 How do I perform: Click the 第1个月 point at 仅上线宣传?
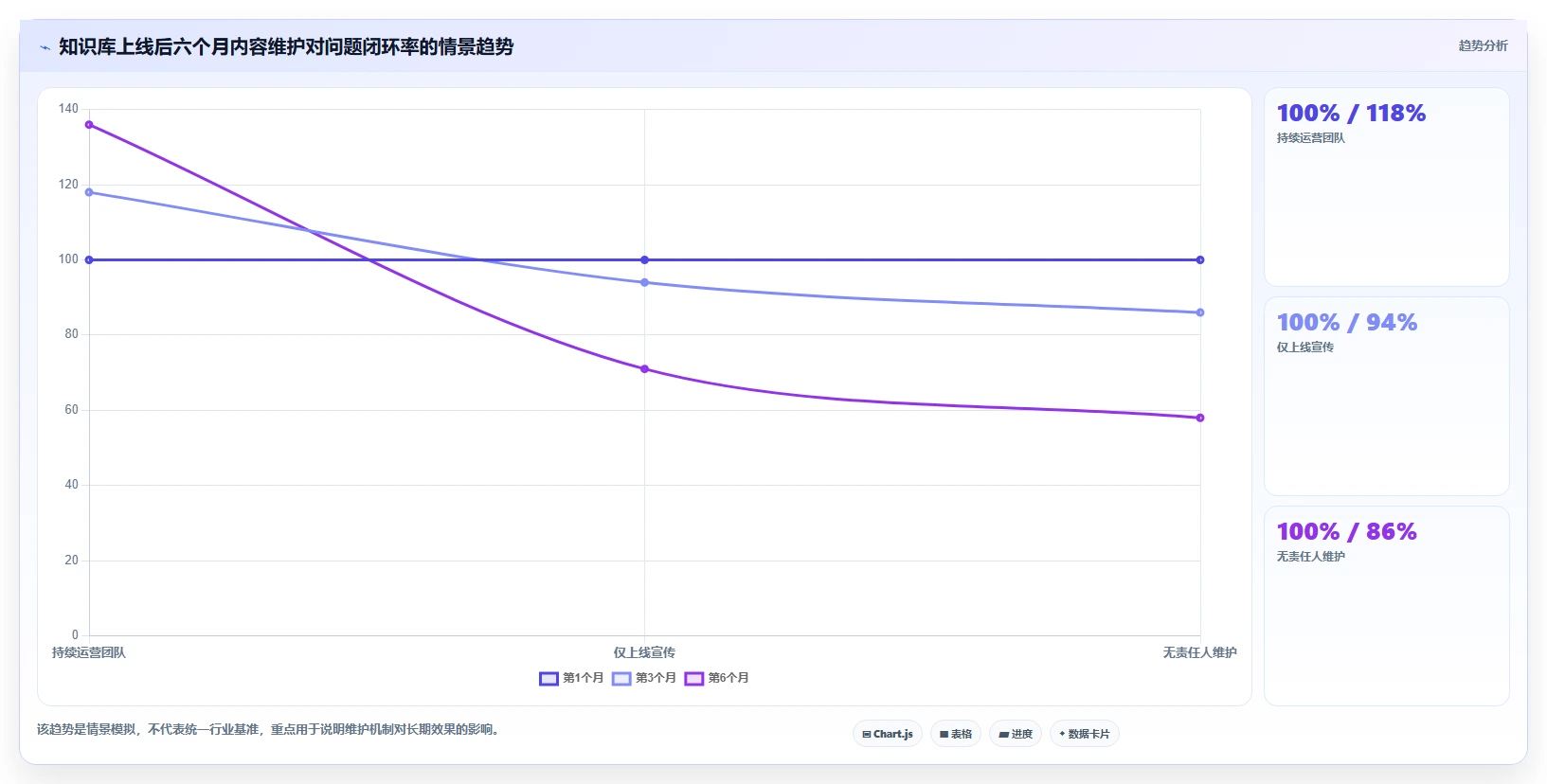point(644,259)
